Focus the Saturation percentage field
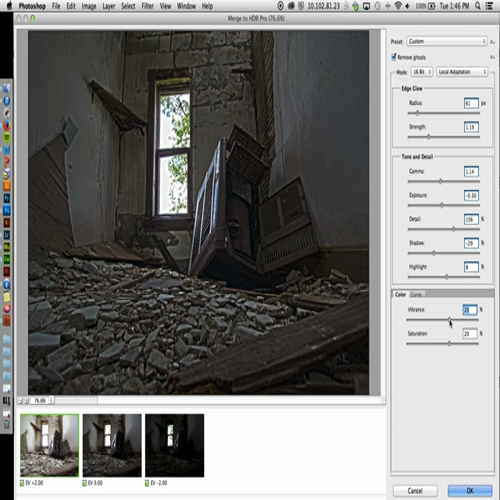500x500 pixels. click(470, 333)
